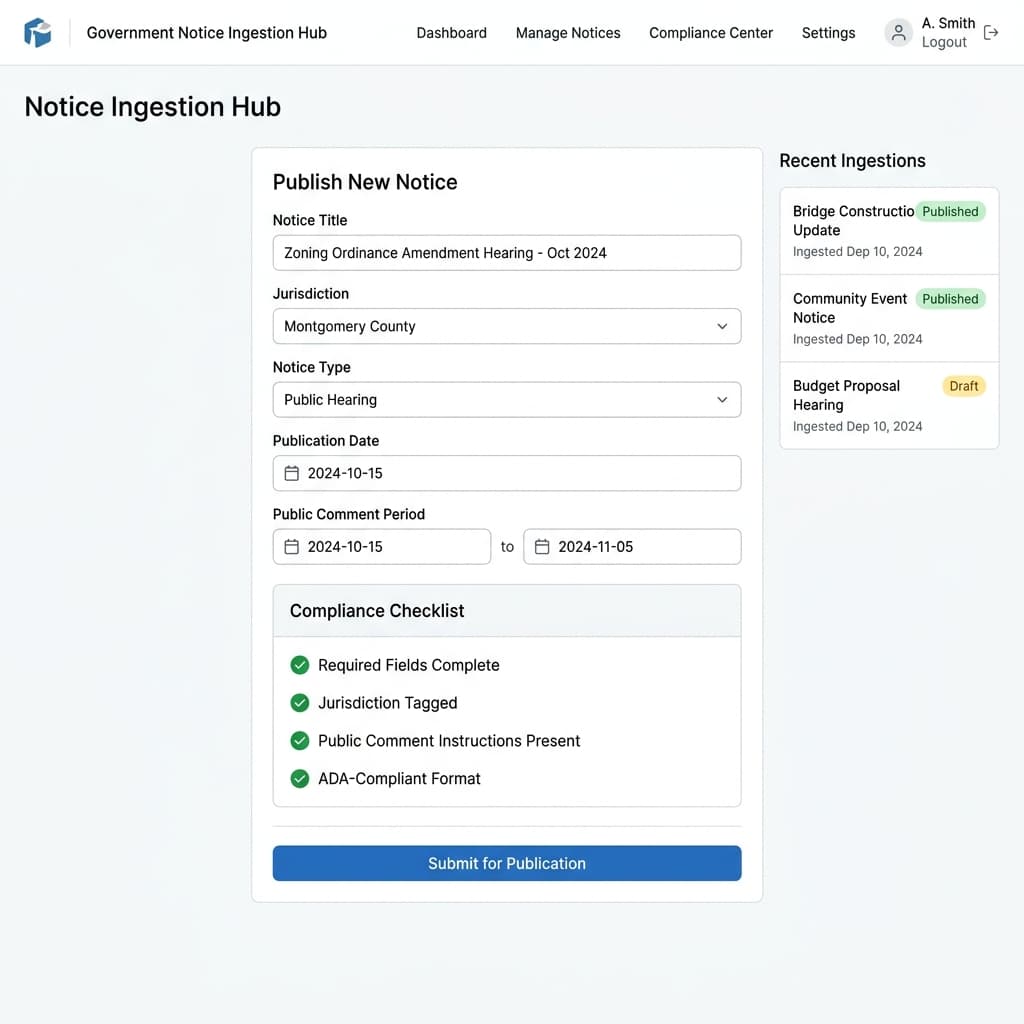Expand the Notice Type dropdown

pos(506,399)
